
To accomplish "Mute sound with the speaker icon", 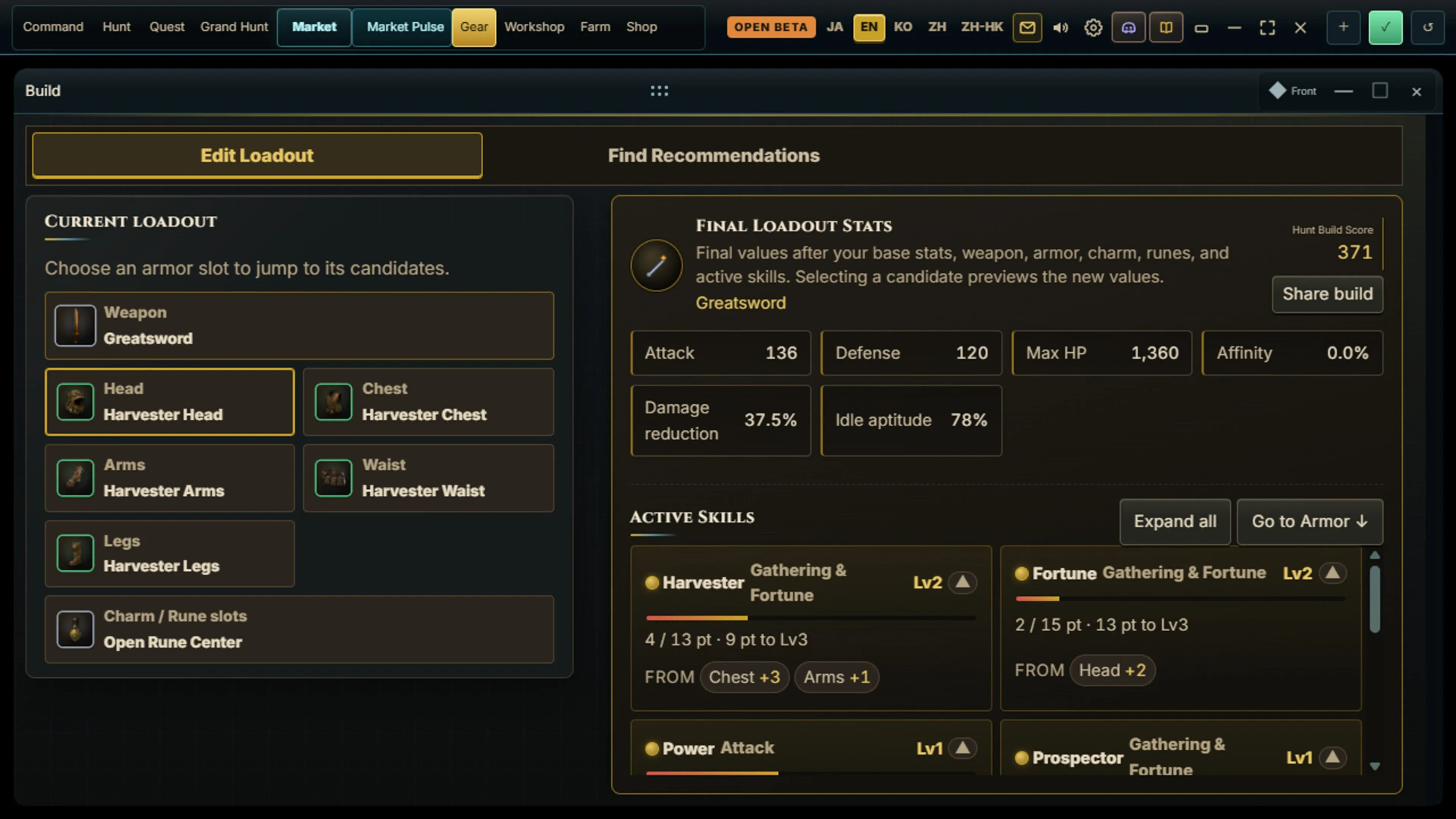I will pyautogui.click(x=1061, y=27).
